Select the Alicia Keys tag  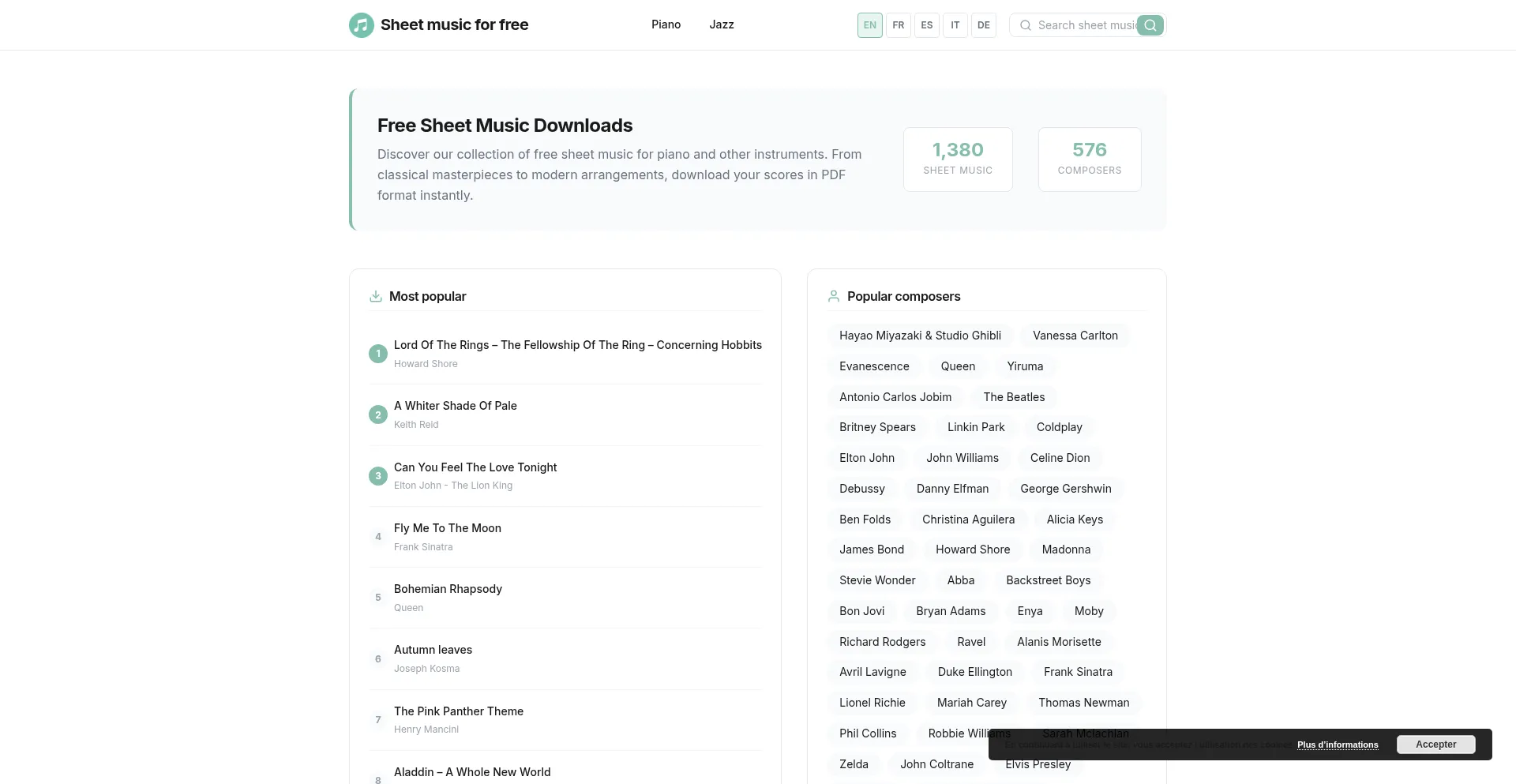pos(1075,520)
